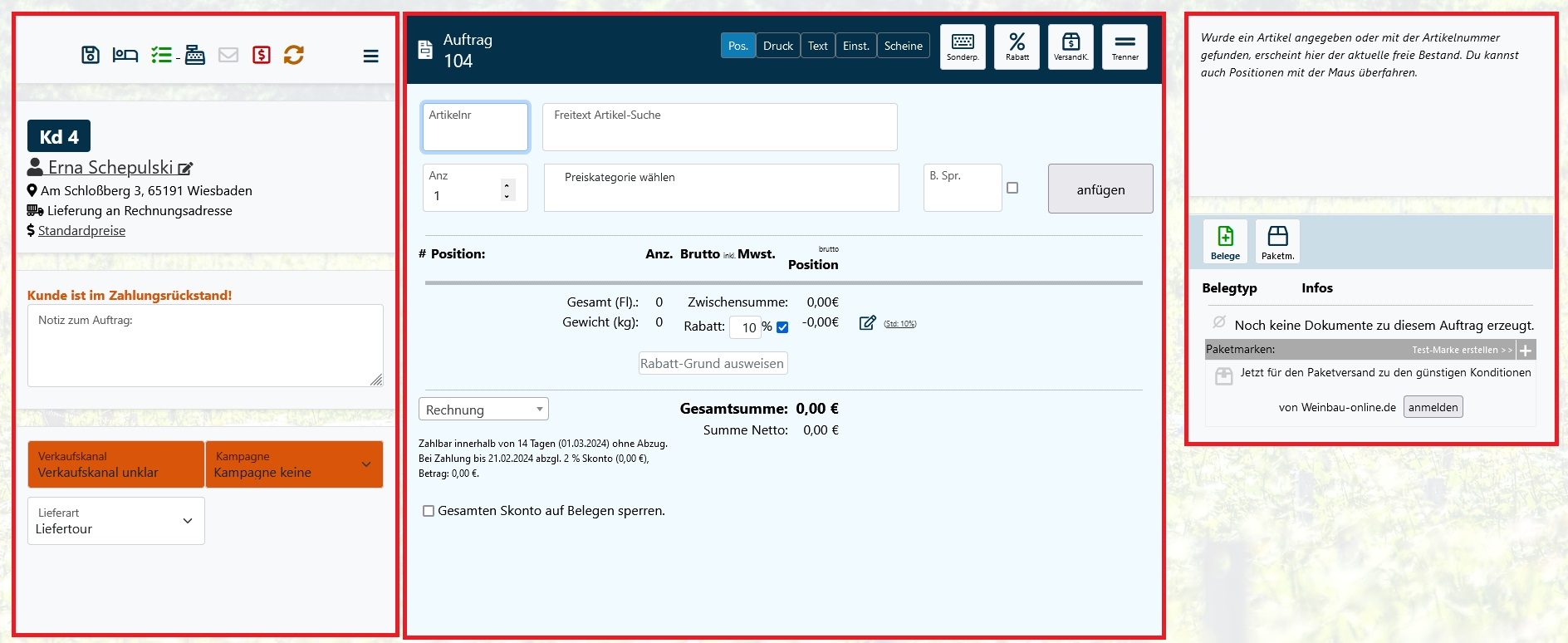This screenshot has height=643, width=1568.
Task: Enable Gesamten Skonto auf Belegen sperren
Action: pos(429,511)
